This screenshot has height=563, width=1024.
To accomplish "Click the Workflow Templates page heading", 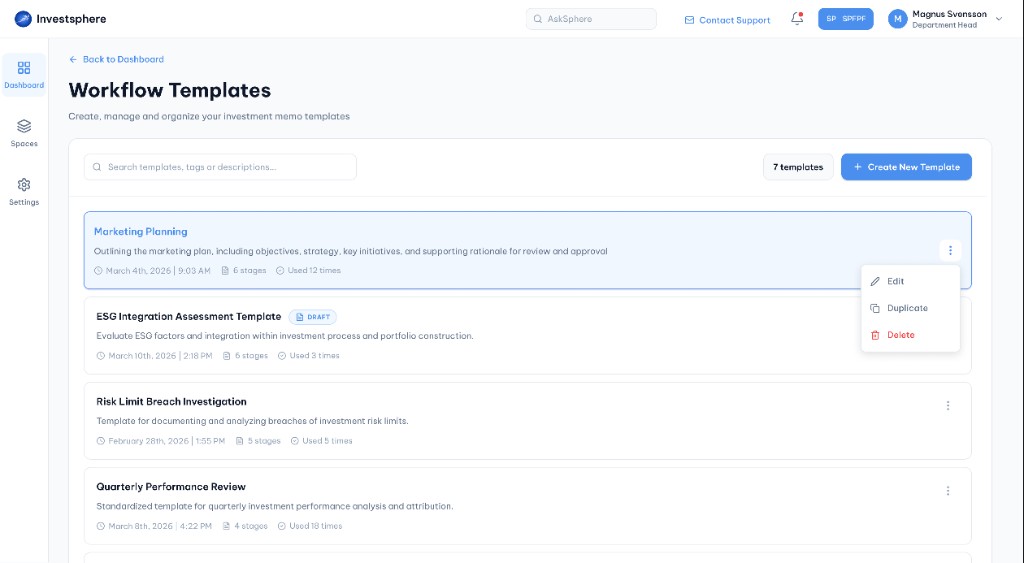I will [x=170, y=90].
